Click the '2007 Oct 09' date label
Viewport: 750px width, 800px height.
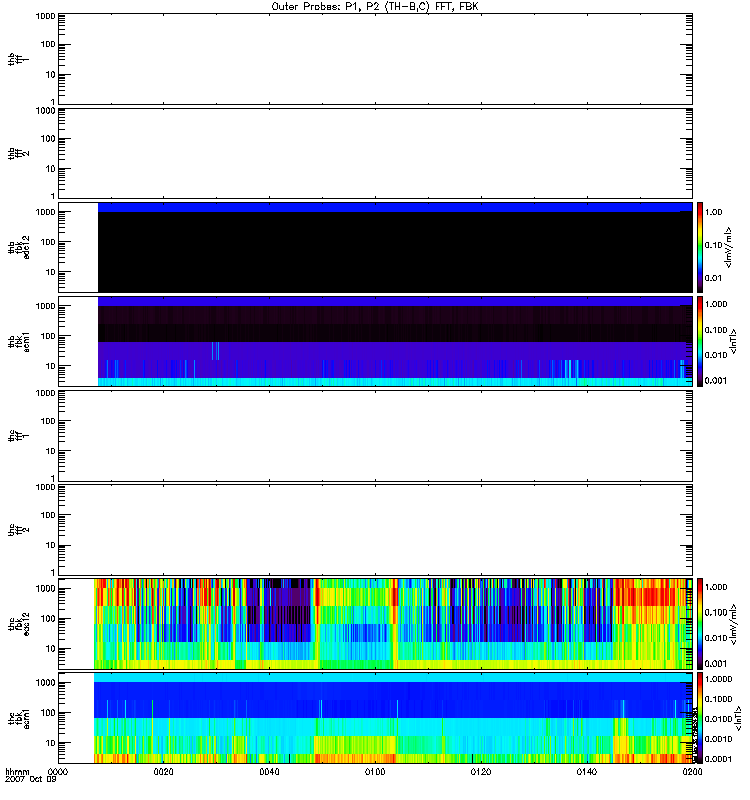tap(31, 780)
